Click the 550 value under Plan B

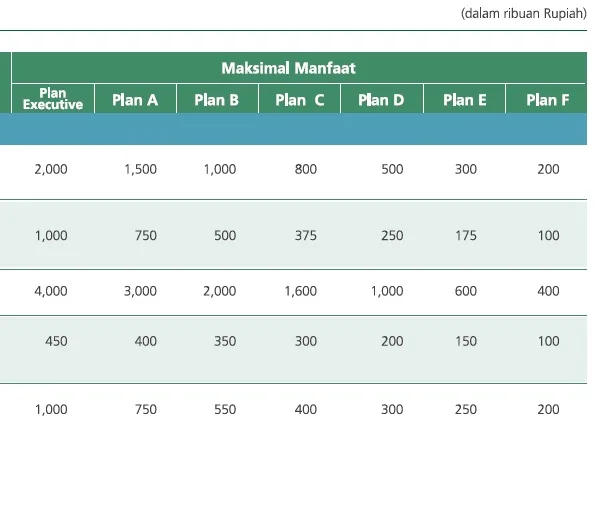pyautogui.click(x=225, y=410)
